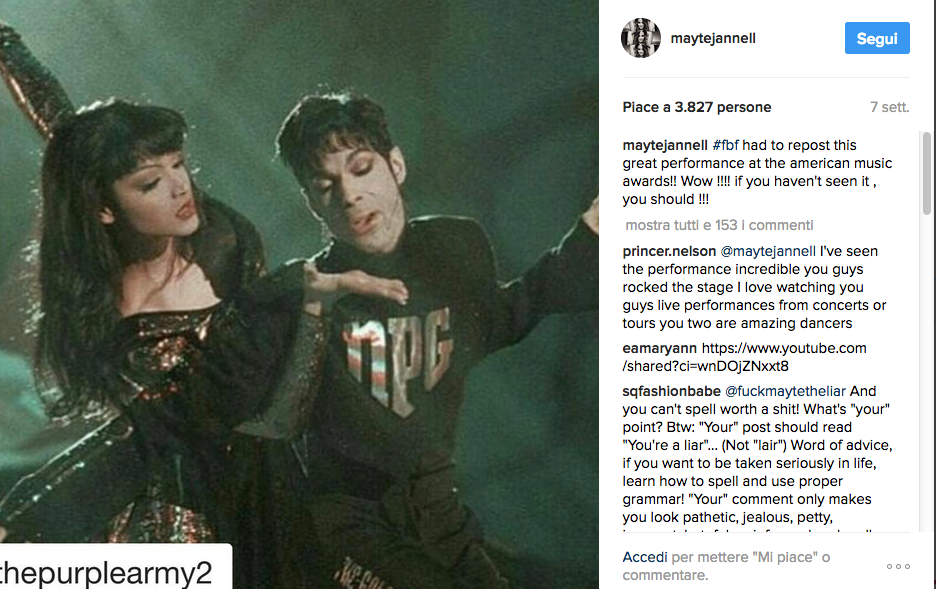This screenshot has width=936, height=589.
Task: Click Accedi to log in
Action: [645, 557]
